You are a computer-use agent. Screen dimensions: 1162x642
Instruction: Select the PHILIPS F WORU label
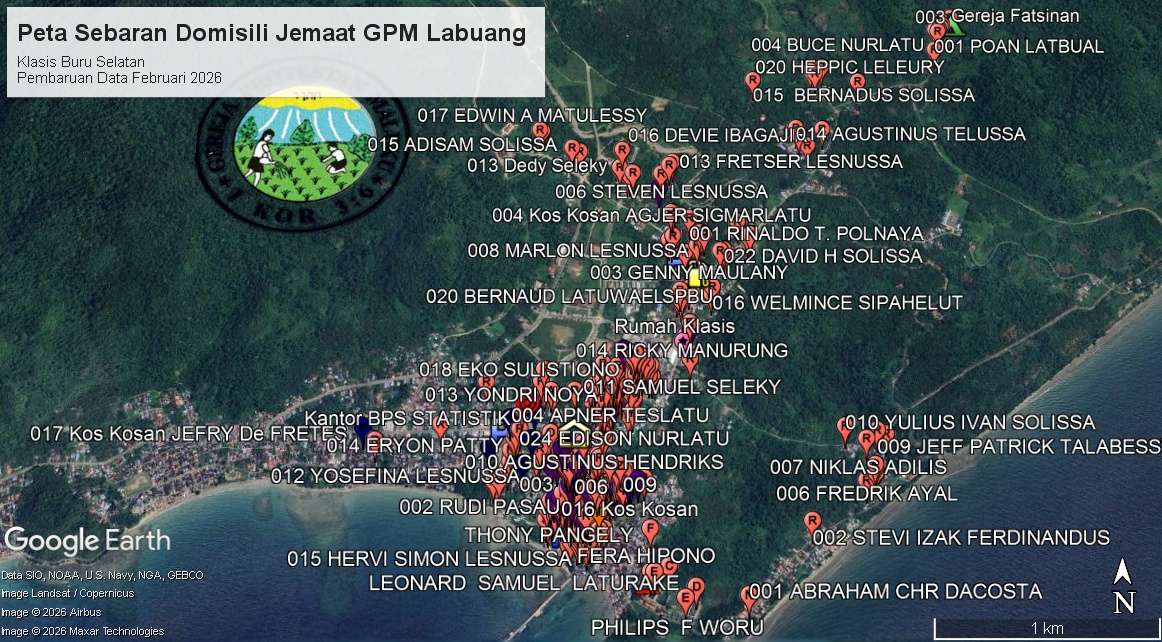(x=677, y=628)
